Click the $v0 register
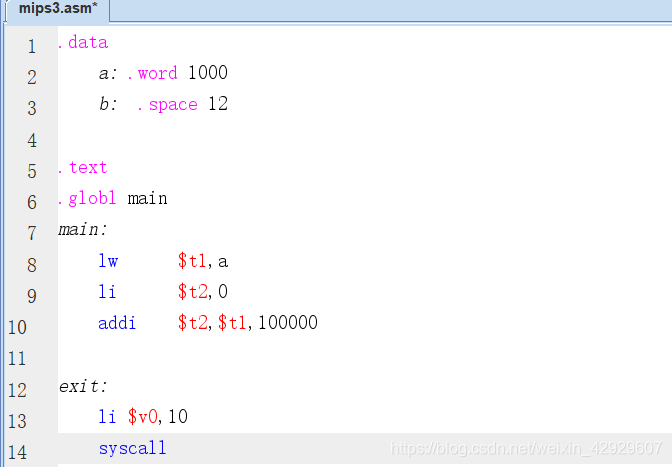The width and height of the screenshot is (672, 467). coord(143,417)
